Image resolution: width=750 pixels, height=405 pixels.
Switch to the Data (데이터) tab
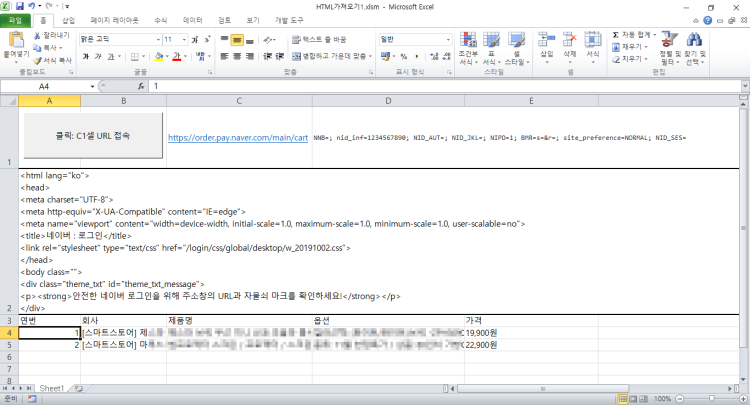pyautogui.click(x=192, y=21)
